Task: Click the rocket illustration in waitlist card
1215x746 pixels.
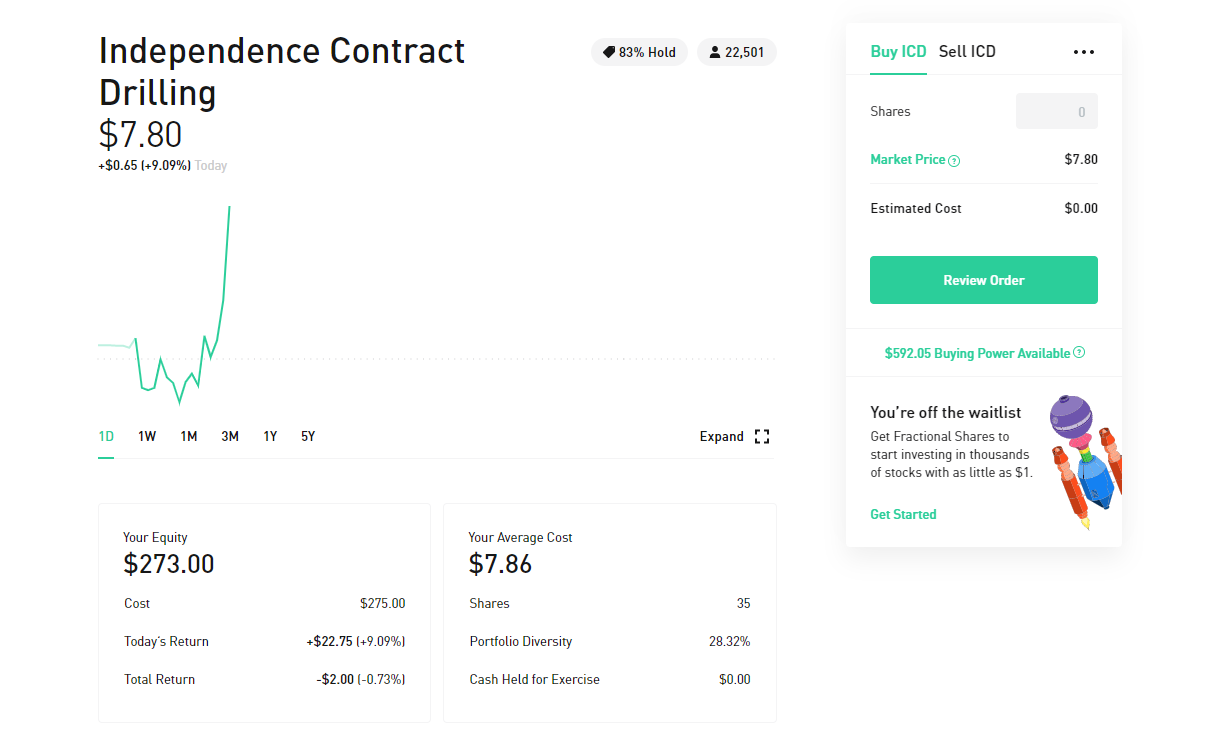Action: pos(1085,461)
